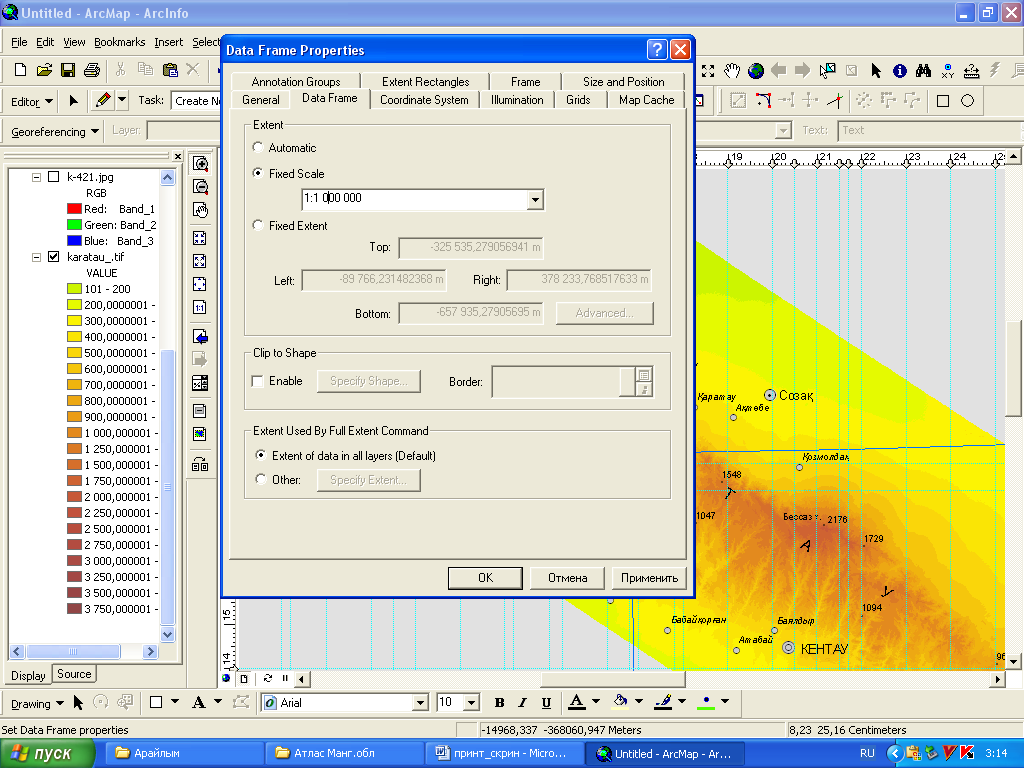Click the 101 - 200 legend color swatch

[x=74, y=289]
